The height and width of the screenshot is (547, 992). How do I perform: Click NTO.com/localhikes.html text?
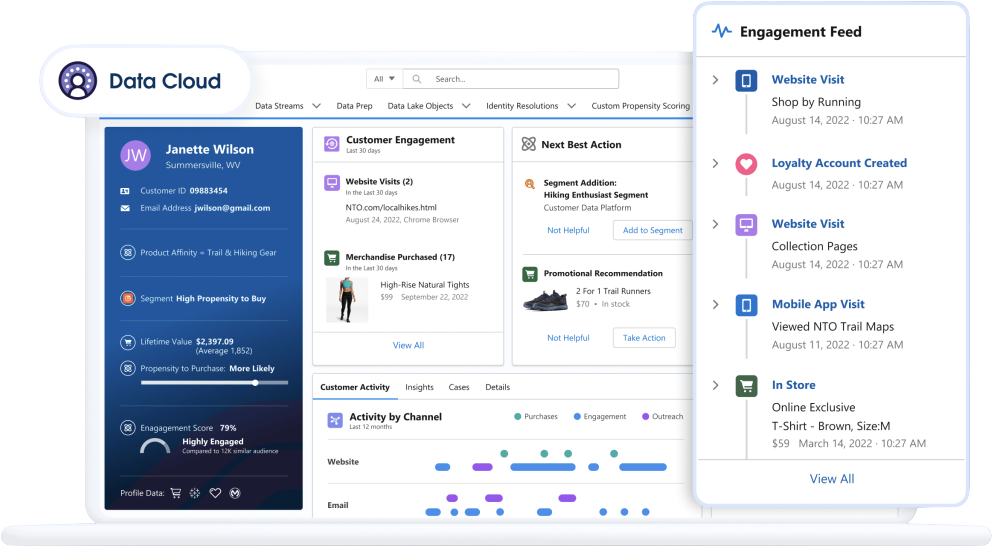click(391, 207)
